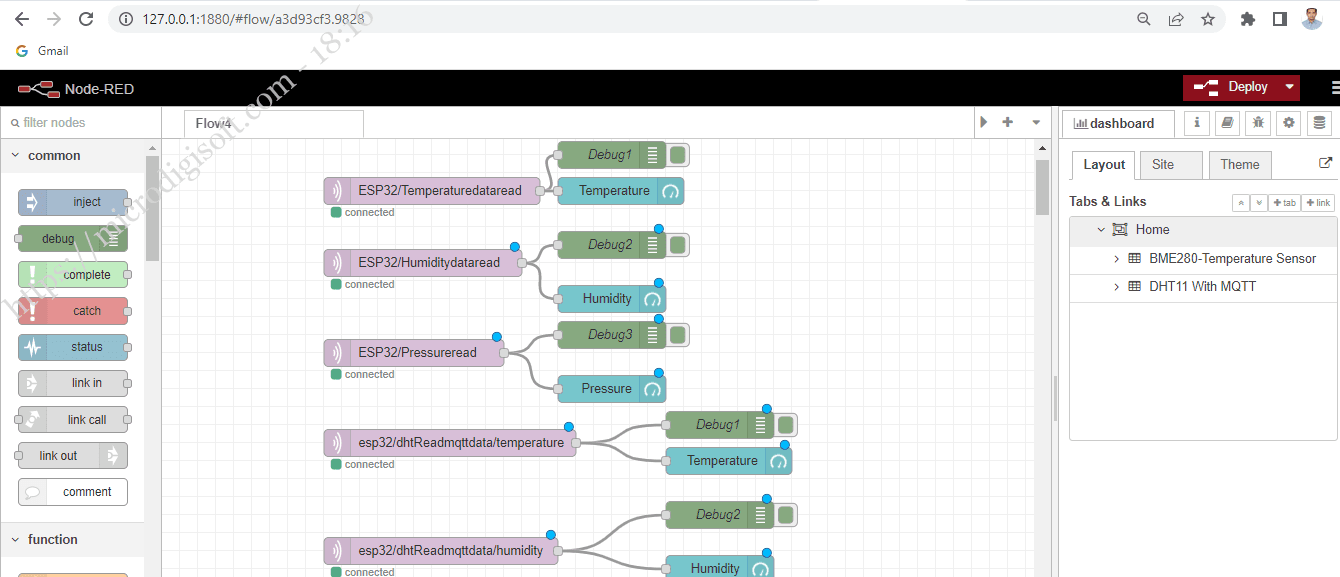Switch to the Theme tab

[1240, 164]
